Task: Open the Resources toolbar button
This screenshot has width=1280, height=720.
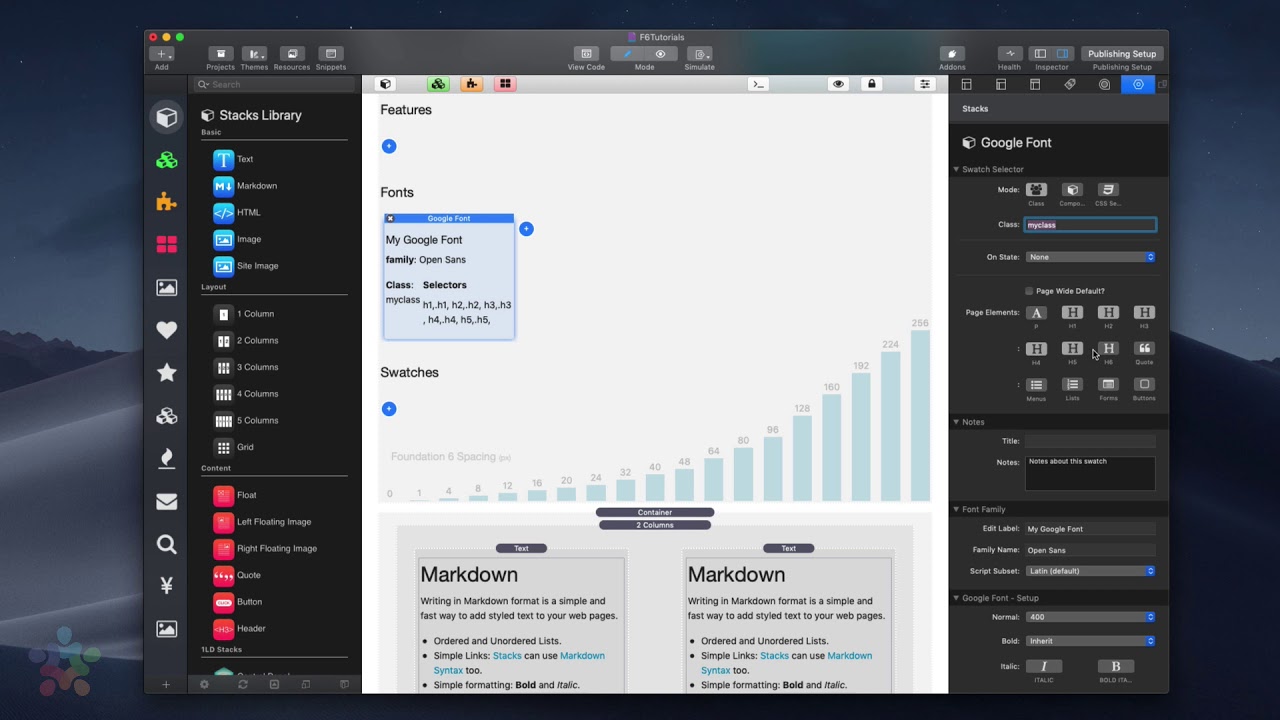Action: pyautogui.click(x=292, y=54)
